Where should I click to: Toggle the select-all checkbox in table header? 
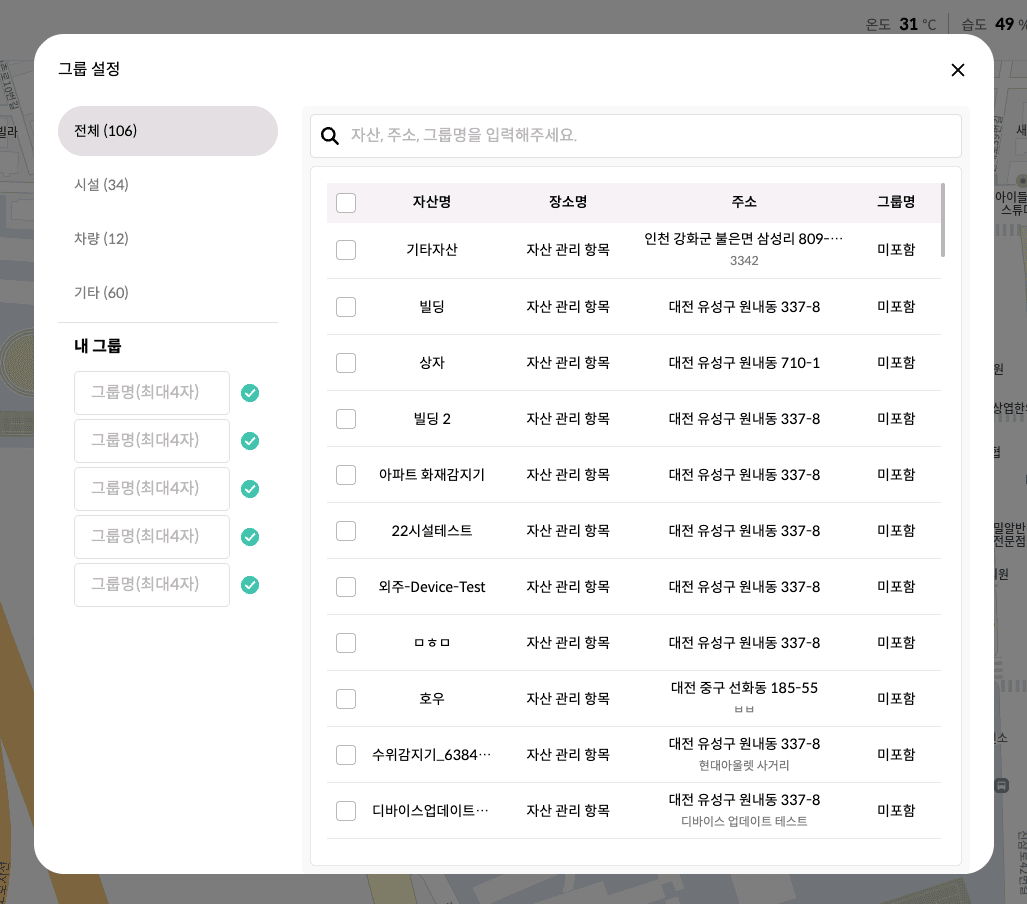coord(346,202)
